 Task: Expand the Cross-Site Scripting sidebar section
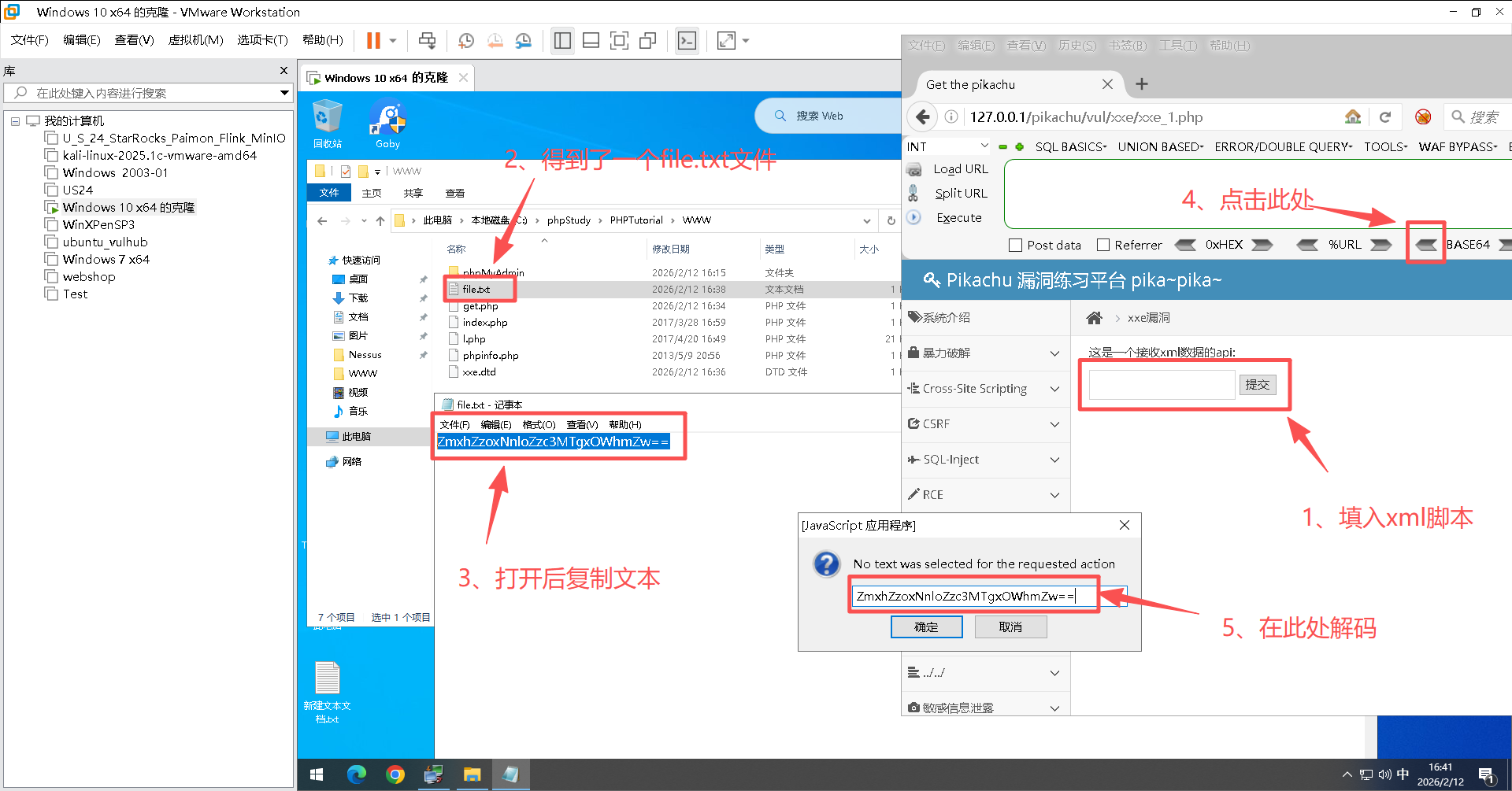point(985,389)
